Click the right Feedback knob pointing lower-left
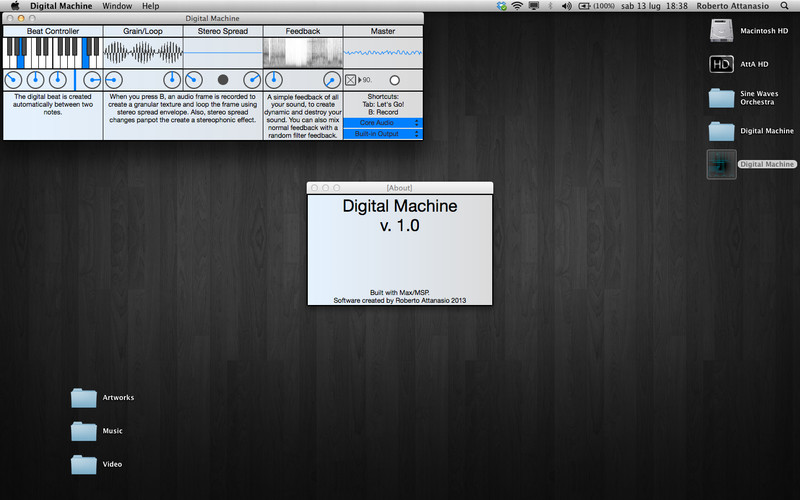 (332, 80)
